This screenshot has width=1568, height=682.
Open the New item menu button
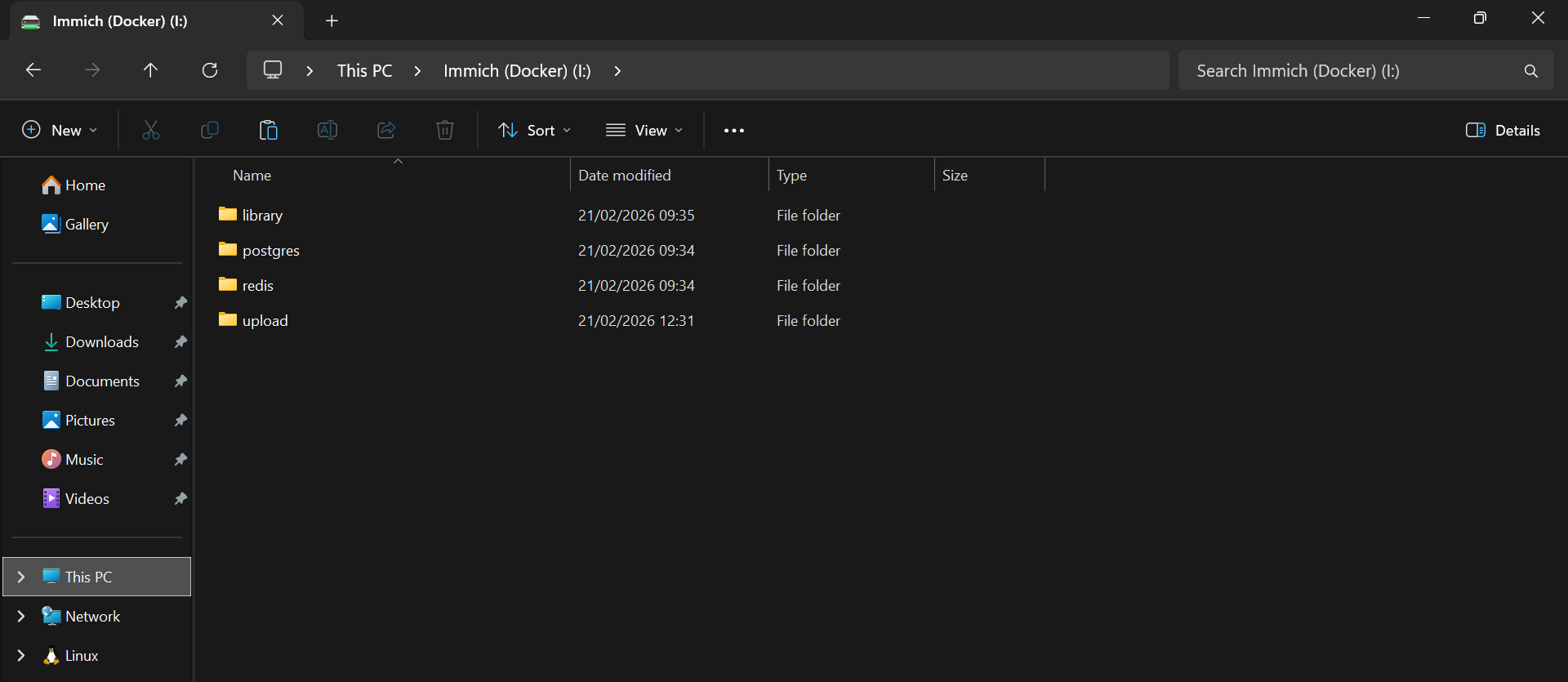pyautogui.click(x=60, y=130)
